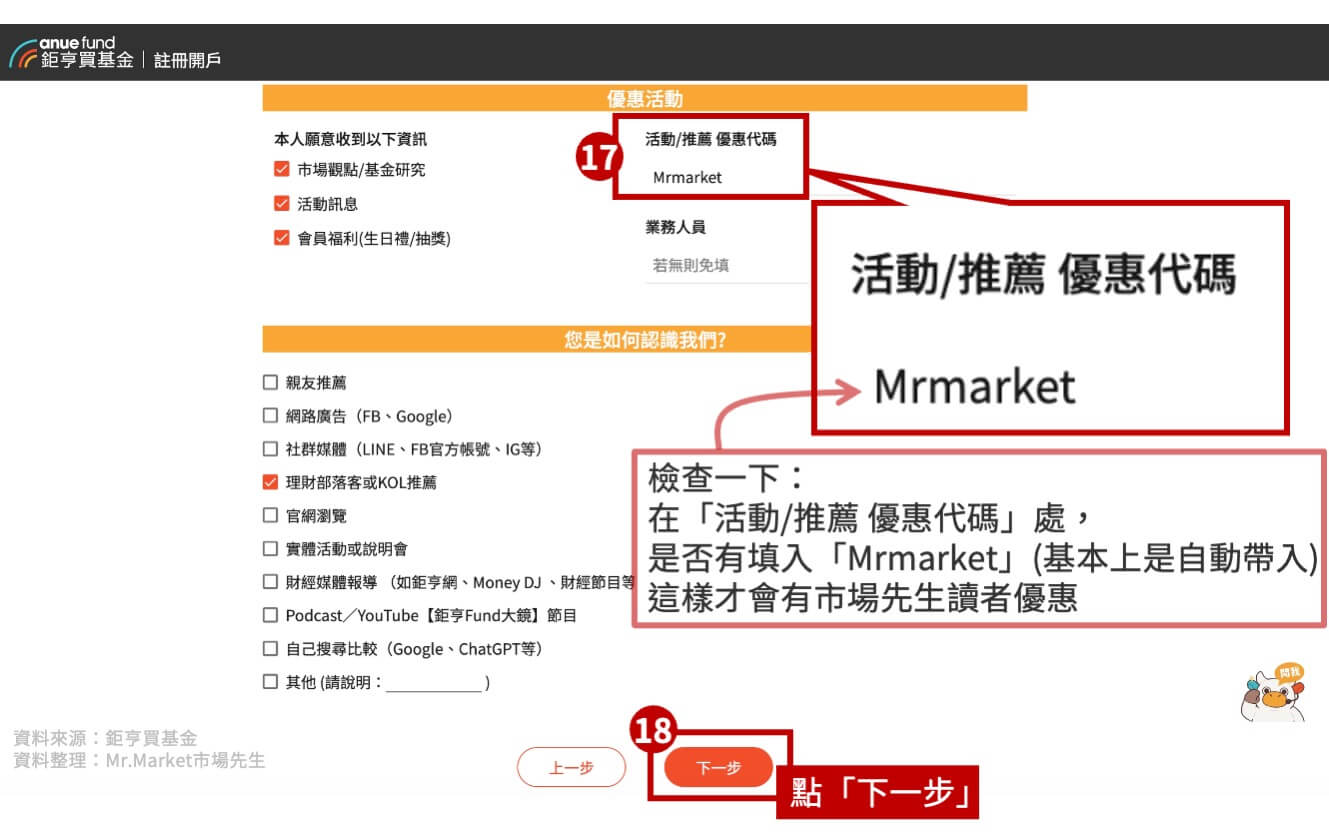Focus the 業務人員 input field
This screenshot has width=1329, height=837.
(725, 266)
